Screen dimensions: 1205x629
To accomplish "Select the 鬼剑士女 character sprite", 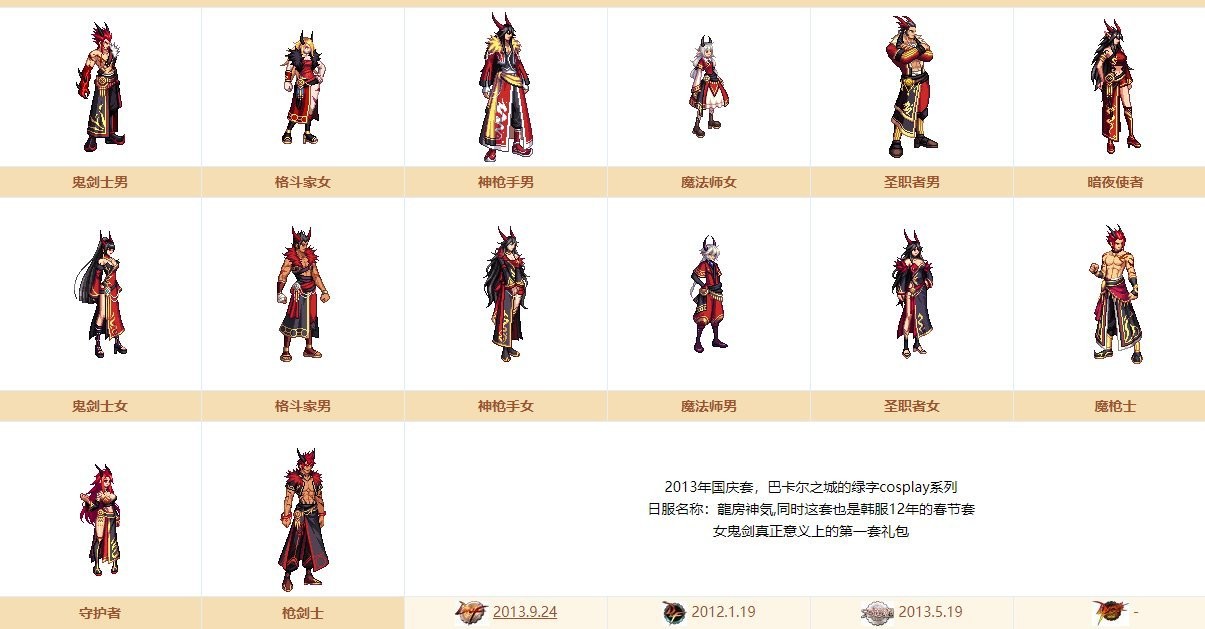I will [100, 294].
